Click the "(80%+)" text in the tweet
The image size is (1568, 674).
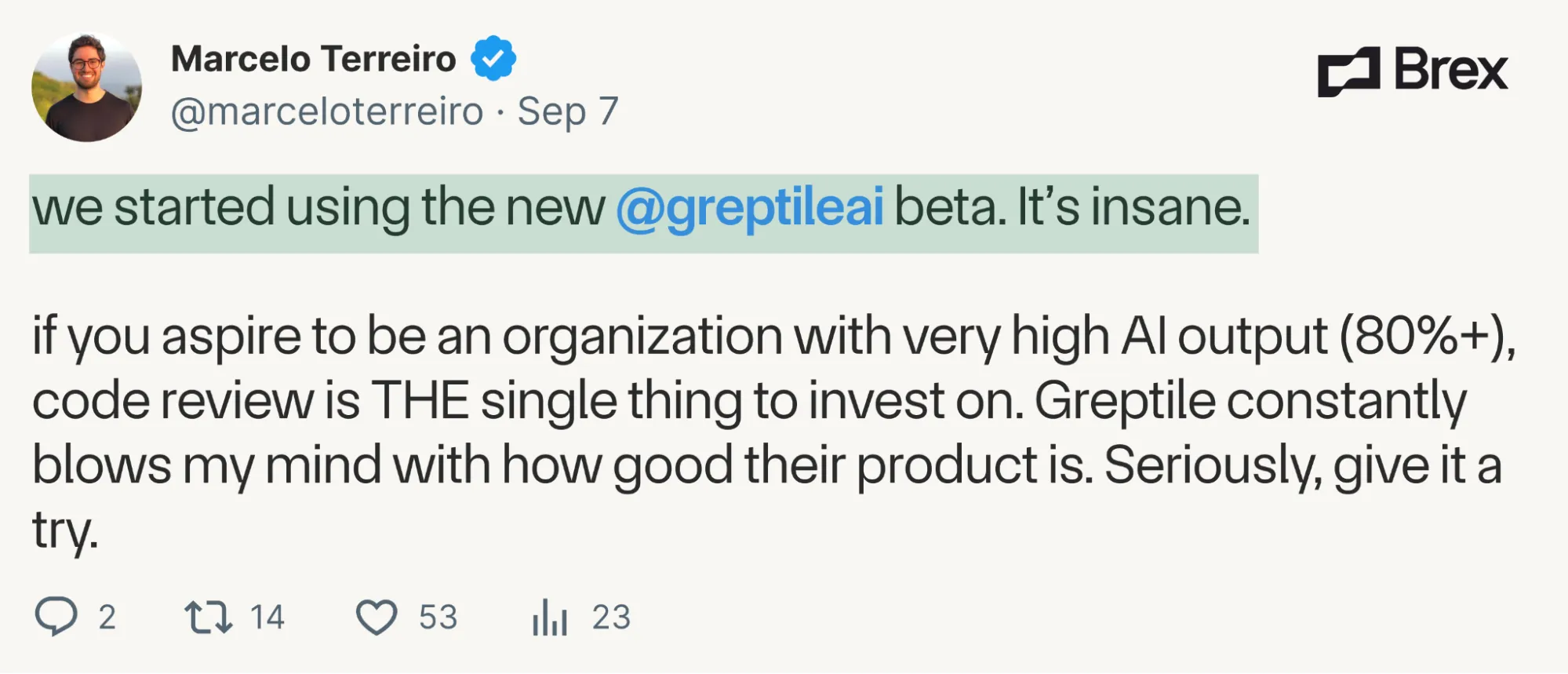click(1426, 337)
